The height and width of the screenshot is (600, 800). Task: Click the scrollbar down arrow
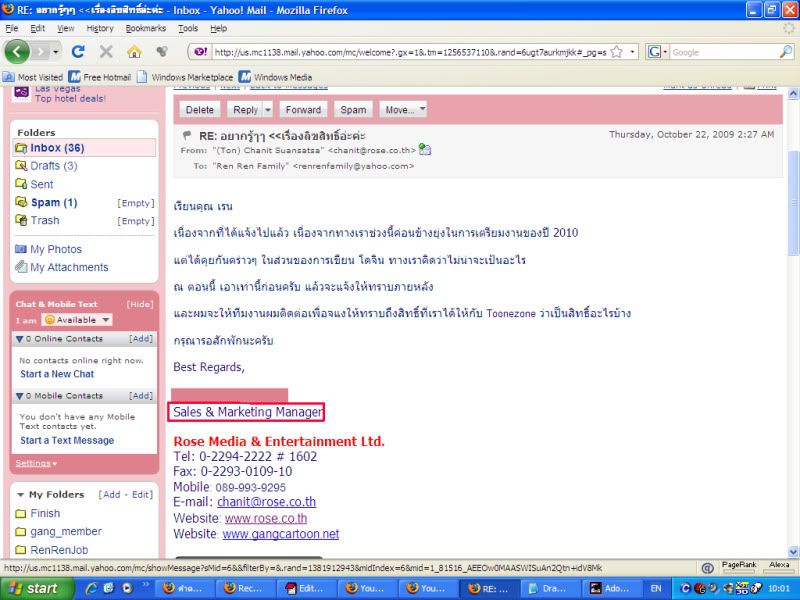(x=793, y=552)
